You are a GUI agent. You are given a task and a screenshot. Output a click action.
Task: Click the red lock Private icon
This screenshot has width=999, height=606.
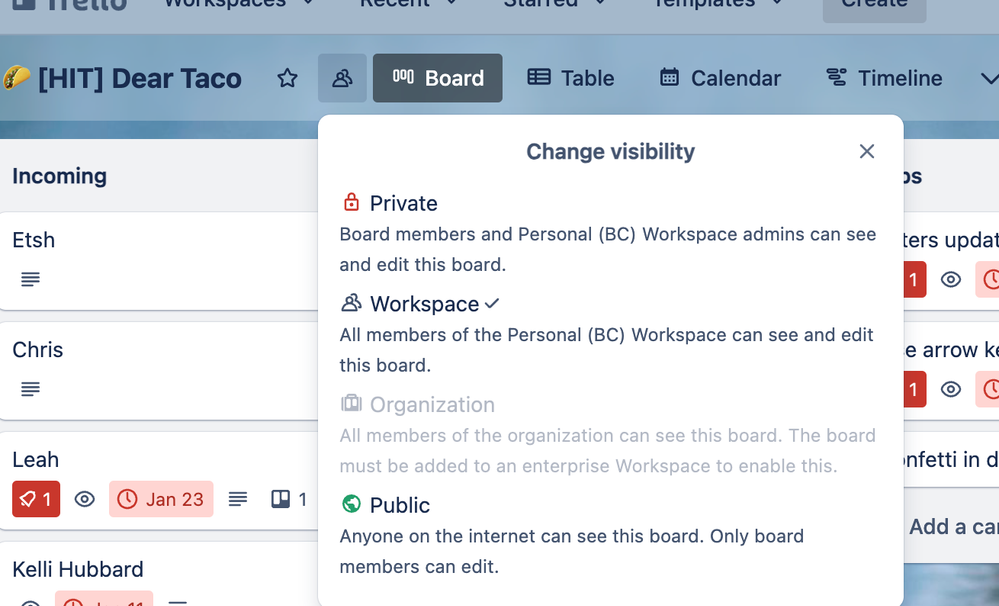(x=351, y=202)
